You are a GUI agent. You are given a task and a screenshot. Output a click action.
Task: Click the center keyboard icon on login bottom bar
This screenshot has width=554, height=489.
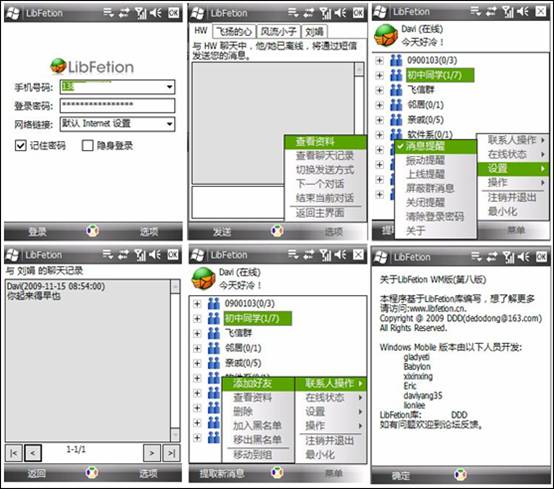[93, 231]
